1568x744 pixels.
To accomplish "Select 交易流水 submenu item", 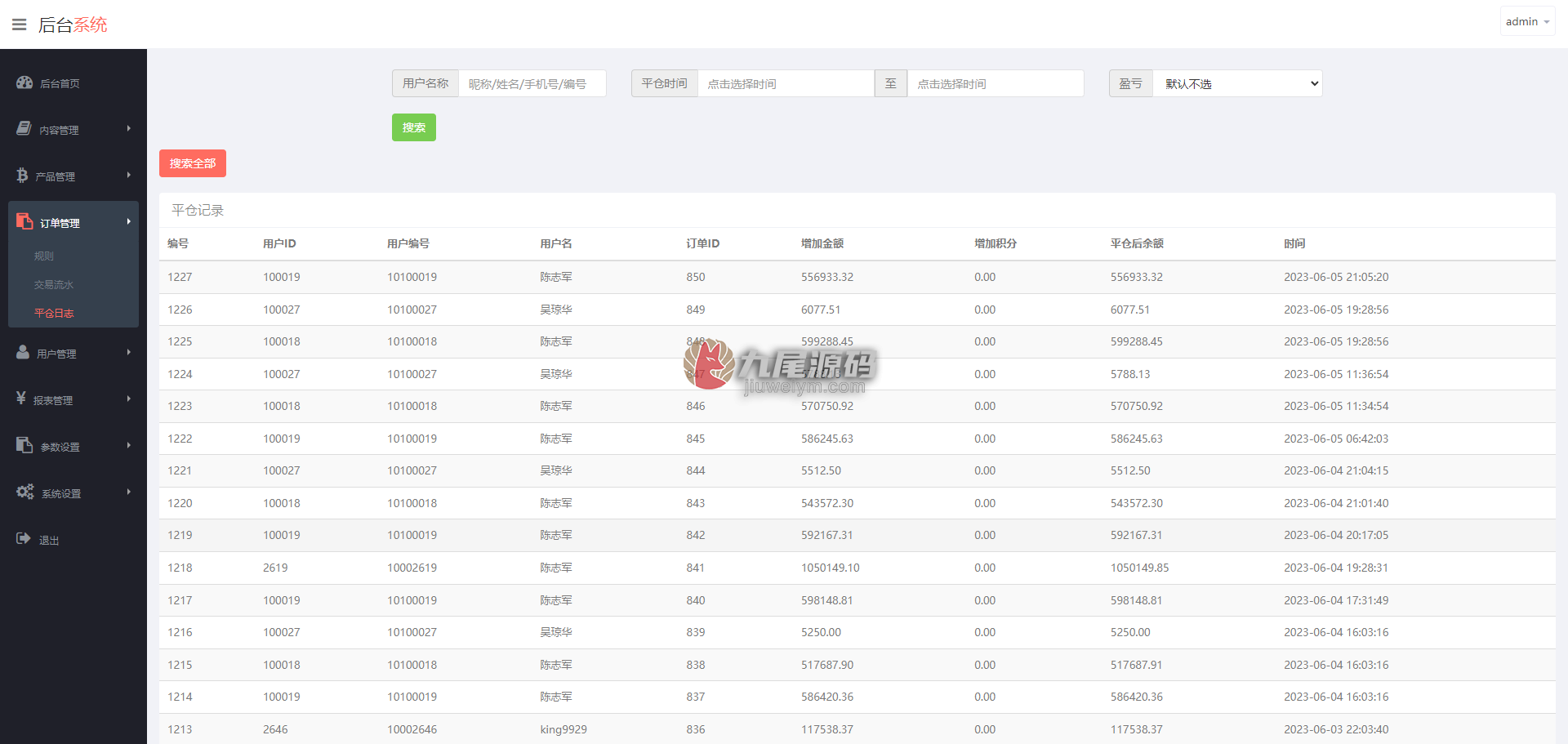I will click(x=54, y=285).
